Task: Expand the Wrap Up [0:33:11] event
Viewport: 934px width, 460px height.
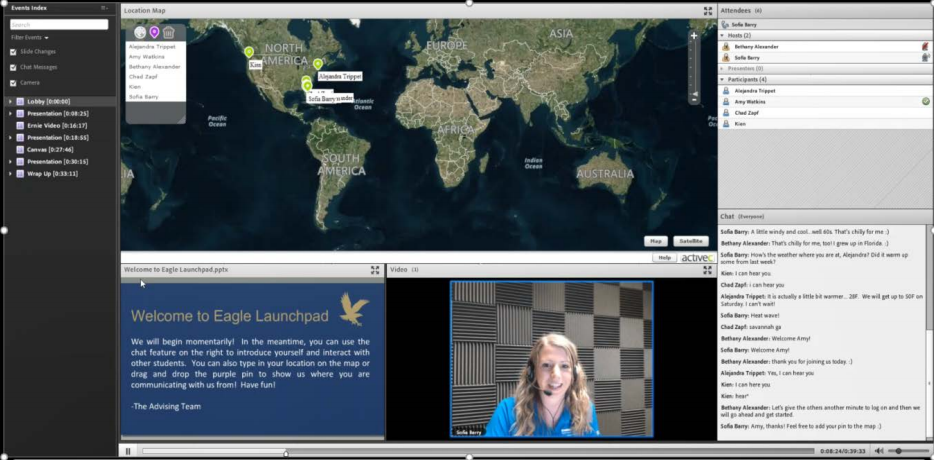Action: coord(10,173)
